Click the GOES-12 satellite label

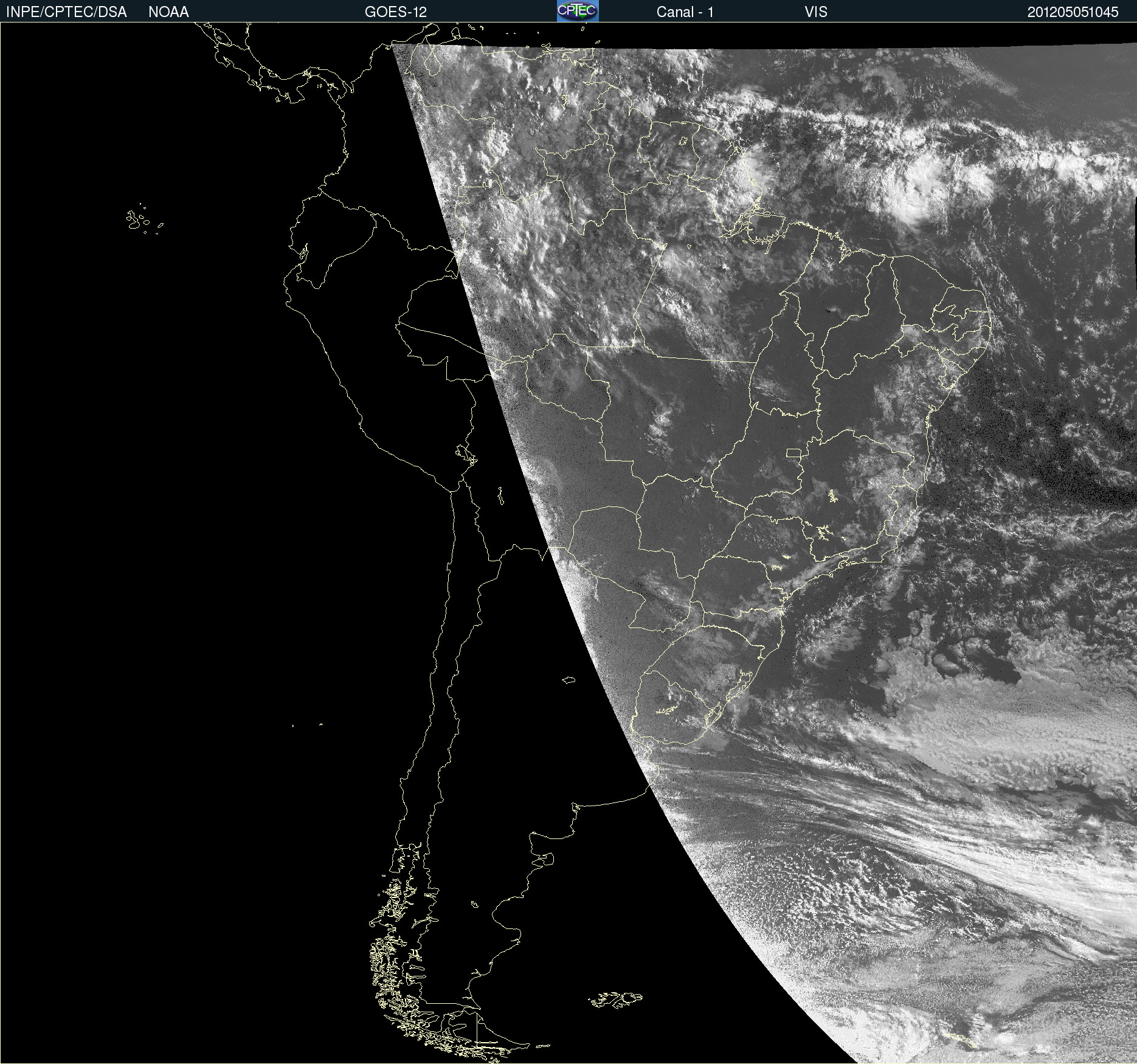tap(396, 12)
